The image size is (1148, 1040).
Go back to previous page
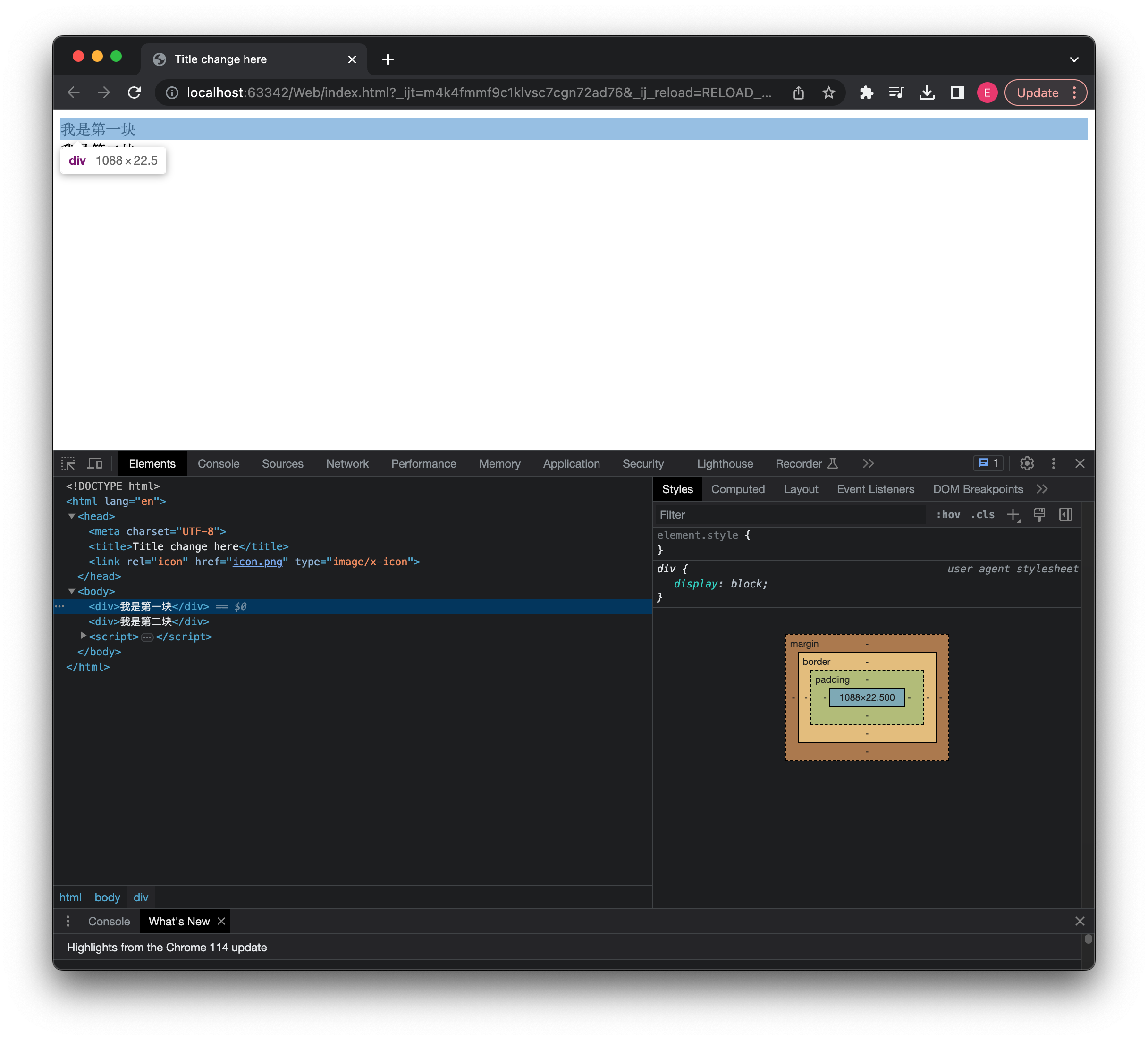click(74, 93)
